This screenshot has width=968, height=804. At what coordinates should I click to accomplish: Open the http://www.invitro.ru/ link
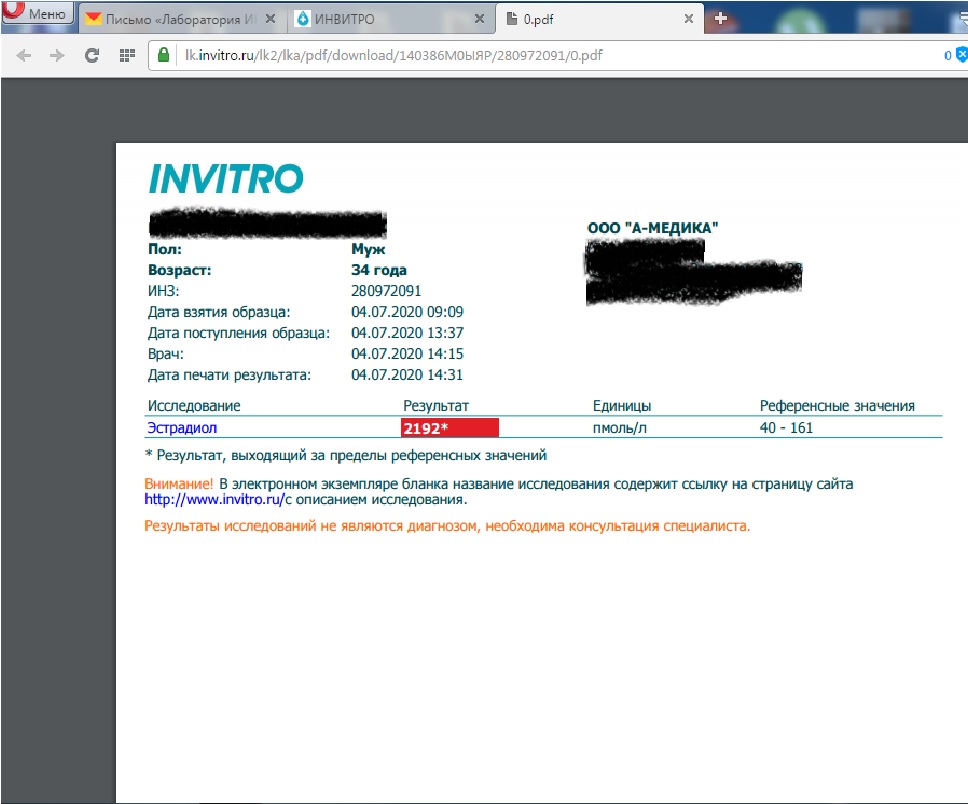coord(214,500)
